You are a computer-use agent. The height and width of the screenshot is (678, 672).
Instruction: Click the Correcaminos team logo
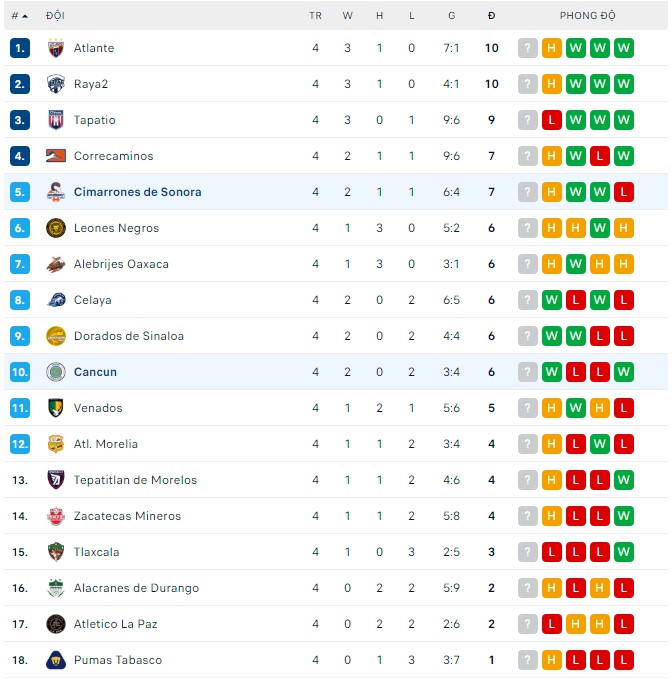56,156
